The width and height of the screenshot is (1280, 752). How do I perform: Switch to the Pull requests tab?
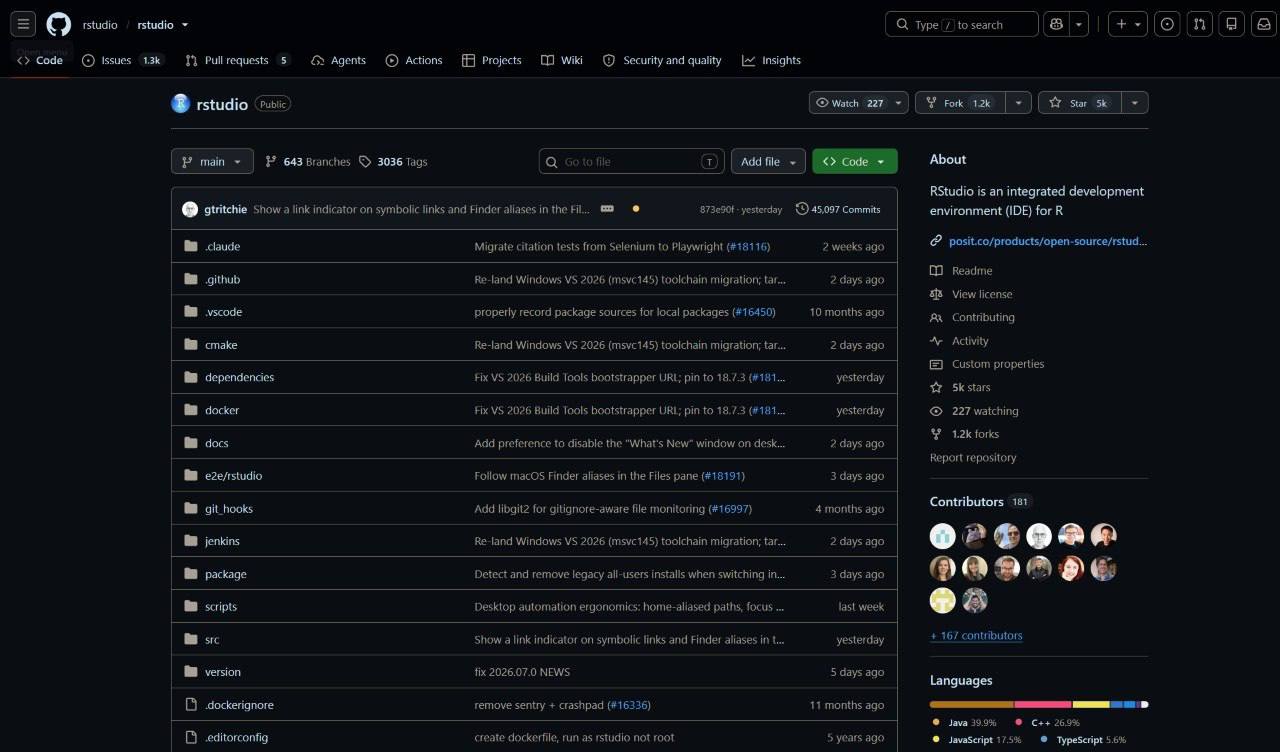pos(238,60)
